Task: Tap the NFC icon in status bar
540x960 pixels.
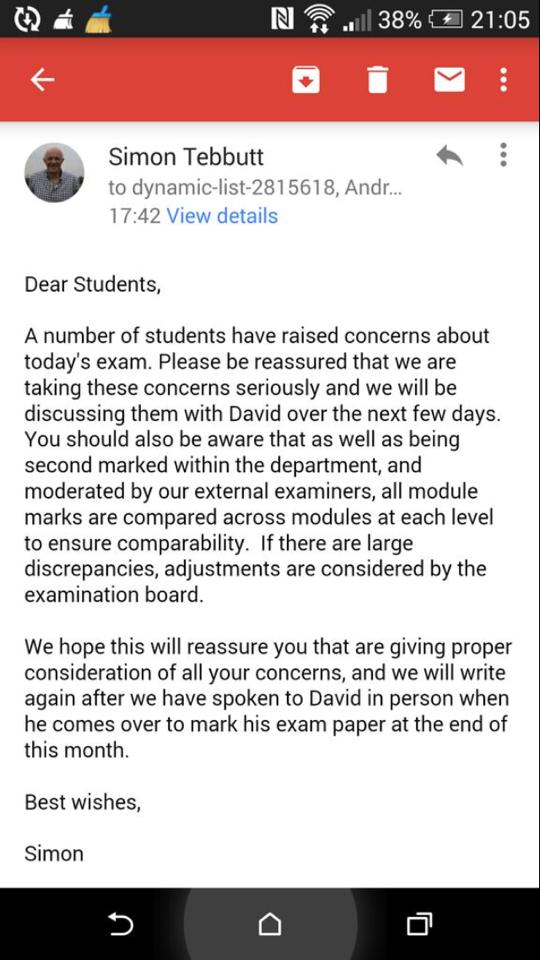Action: (x=279, y=19)
